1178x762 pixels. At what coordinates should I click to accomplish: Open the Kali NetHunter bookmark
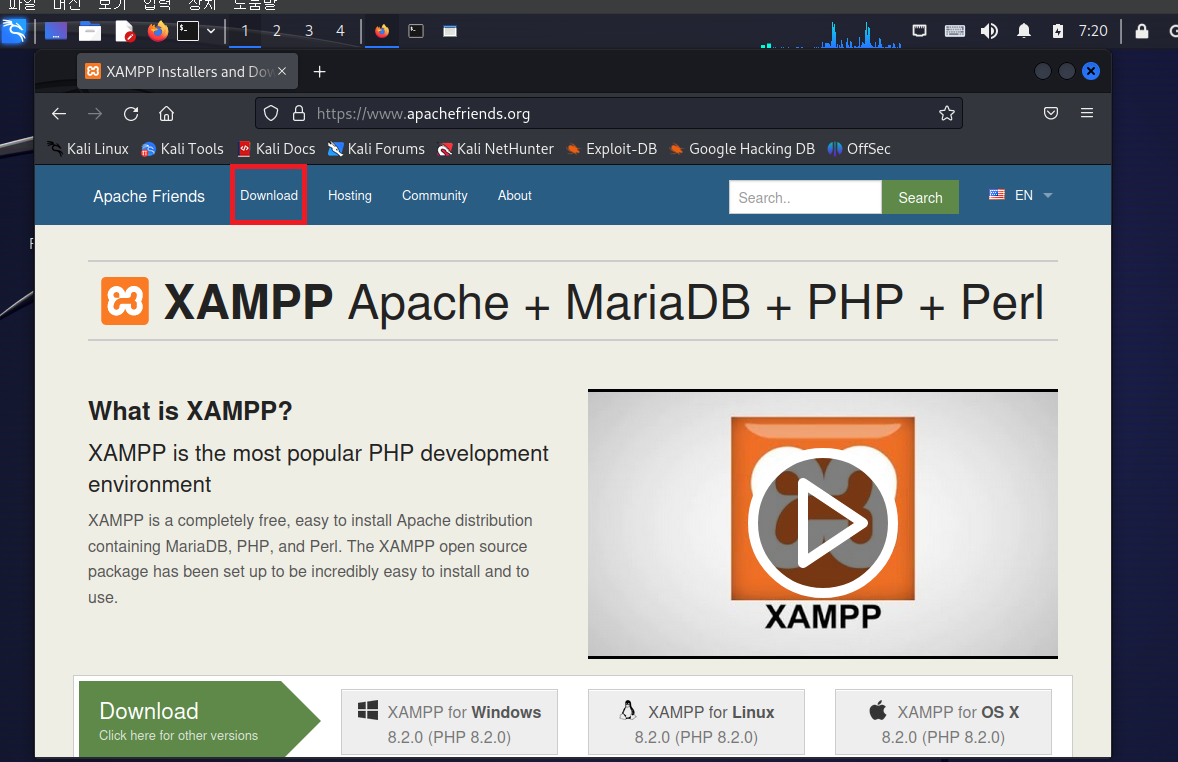click(496, 149)
